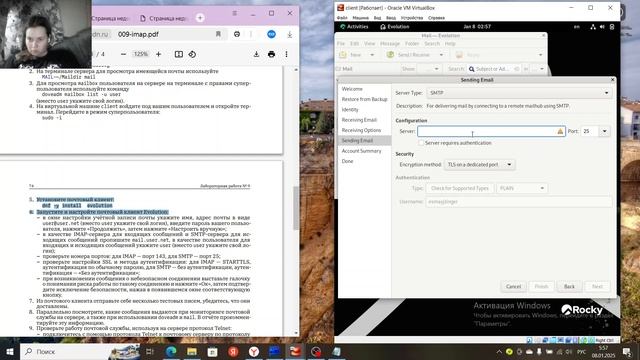This screenshot has height=360, width=640.
Task: Open authentication type PLAIN dropdown
Action: pos(522,188)
